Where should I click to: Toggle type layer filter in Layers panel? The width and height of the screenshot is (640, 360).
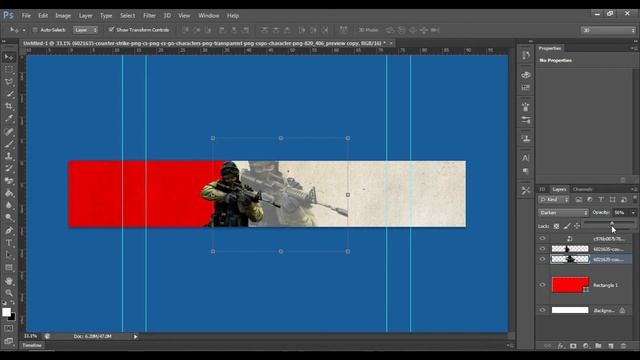click(601, 200)
